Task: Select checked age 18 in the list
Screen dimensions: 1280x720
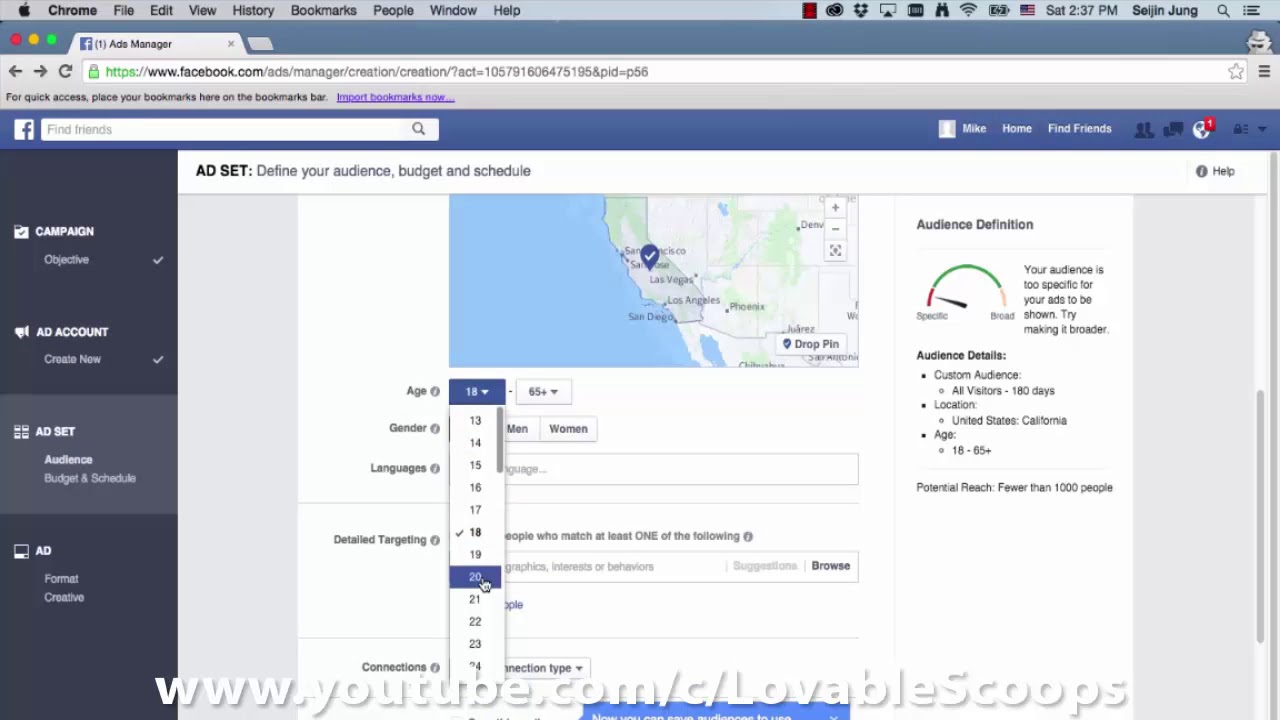Action: click(475, 533)
